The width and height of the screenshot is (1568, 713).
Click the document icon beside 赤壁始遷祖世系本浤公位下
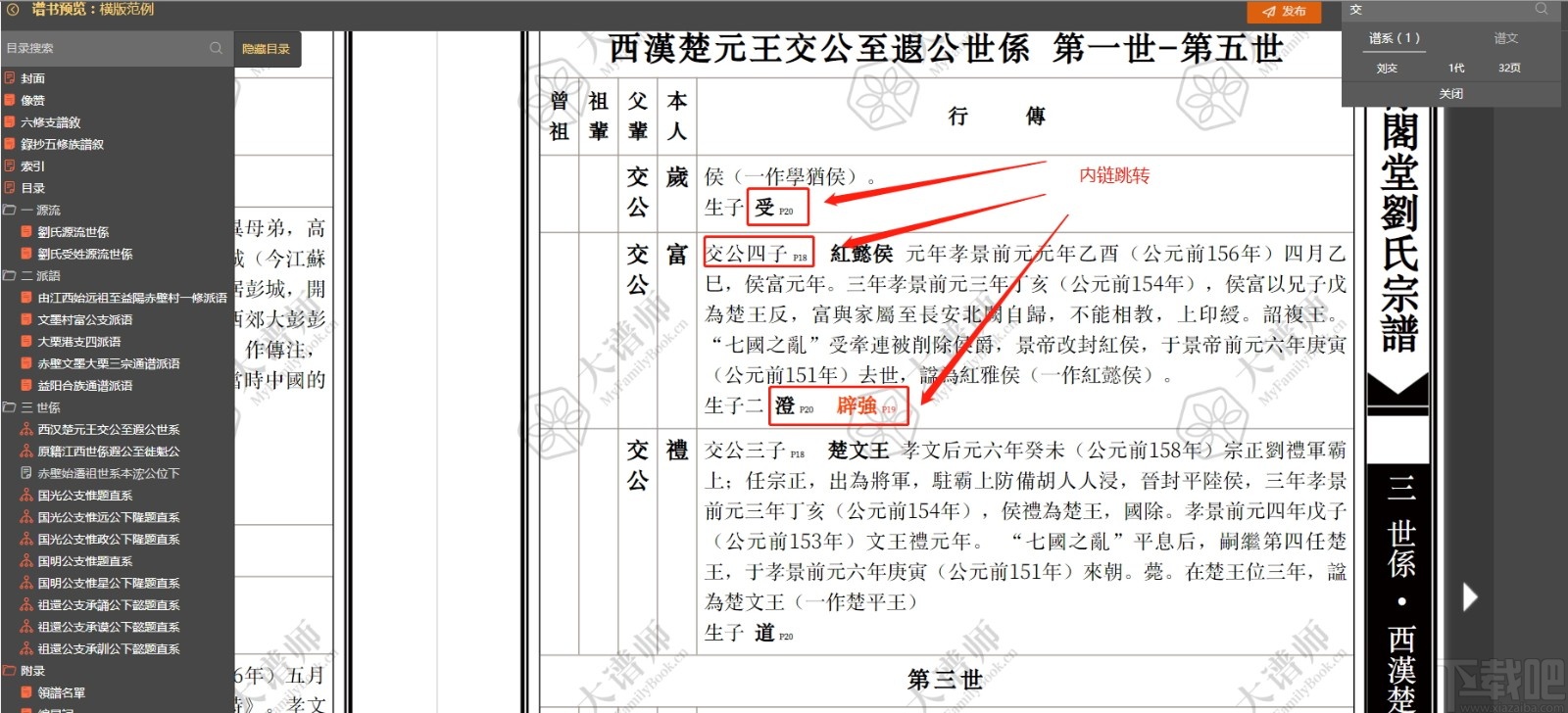point(26,473)
